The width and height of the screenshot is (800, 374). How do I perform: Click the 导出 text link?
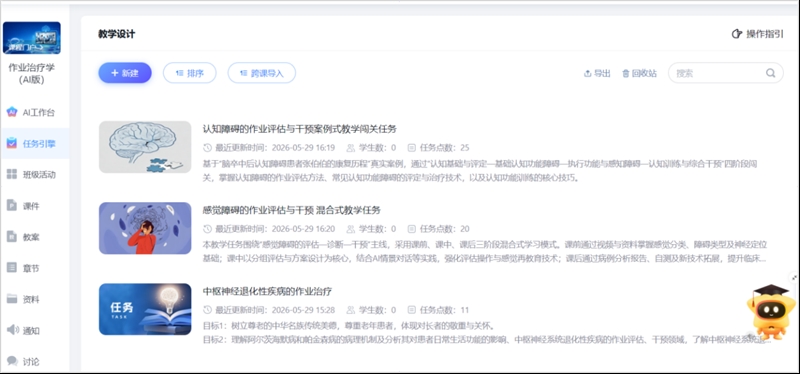click(602, 73)
